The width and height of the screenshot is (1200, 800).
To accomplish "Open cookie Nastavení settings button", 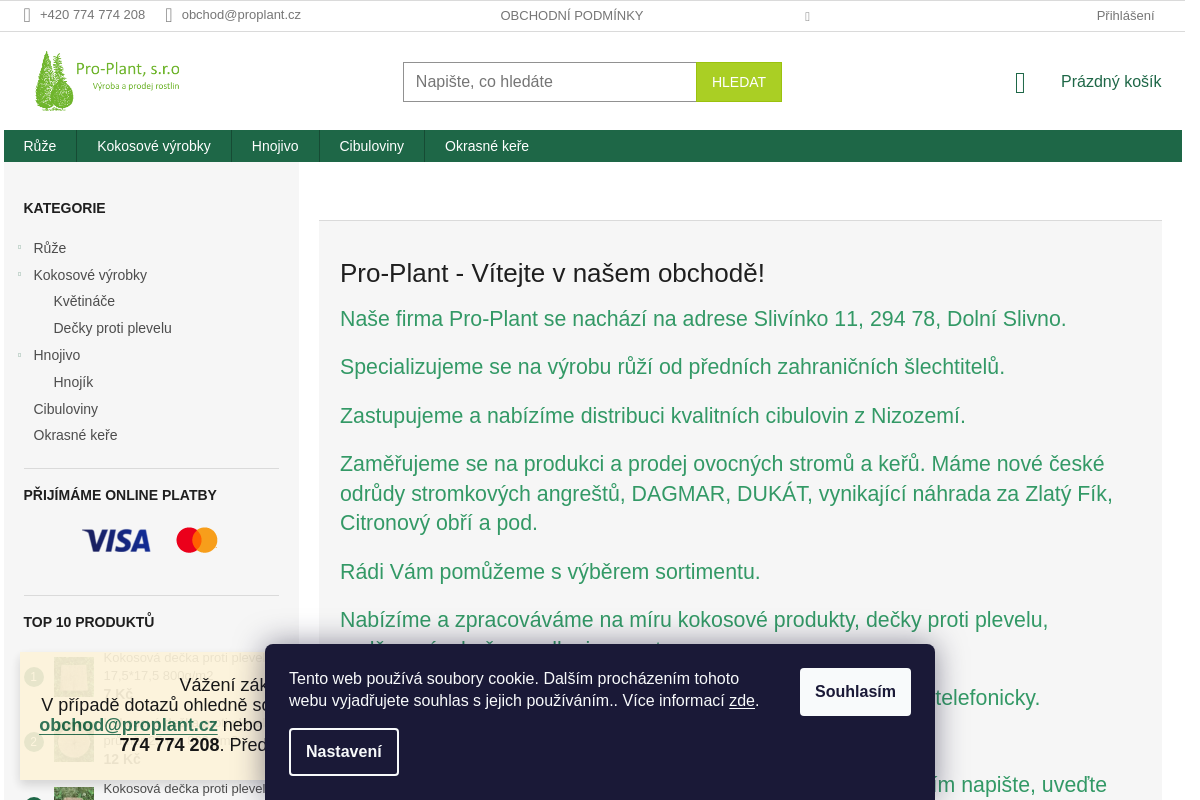I will (344, 752).
